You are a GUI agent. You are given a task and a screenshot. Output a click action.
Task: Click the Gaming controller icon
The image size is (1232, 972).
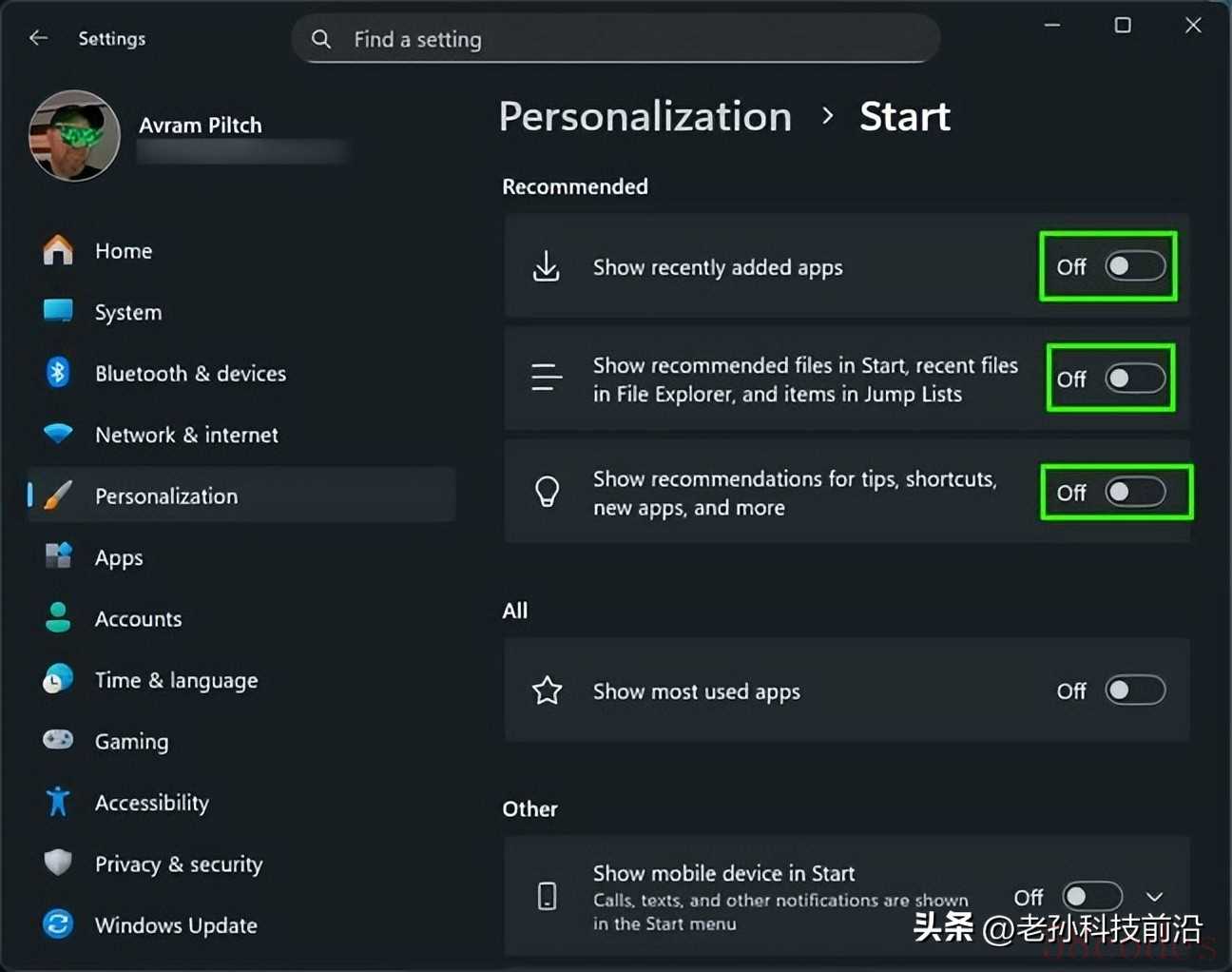tap(58, 740)
